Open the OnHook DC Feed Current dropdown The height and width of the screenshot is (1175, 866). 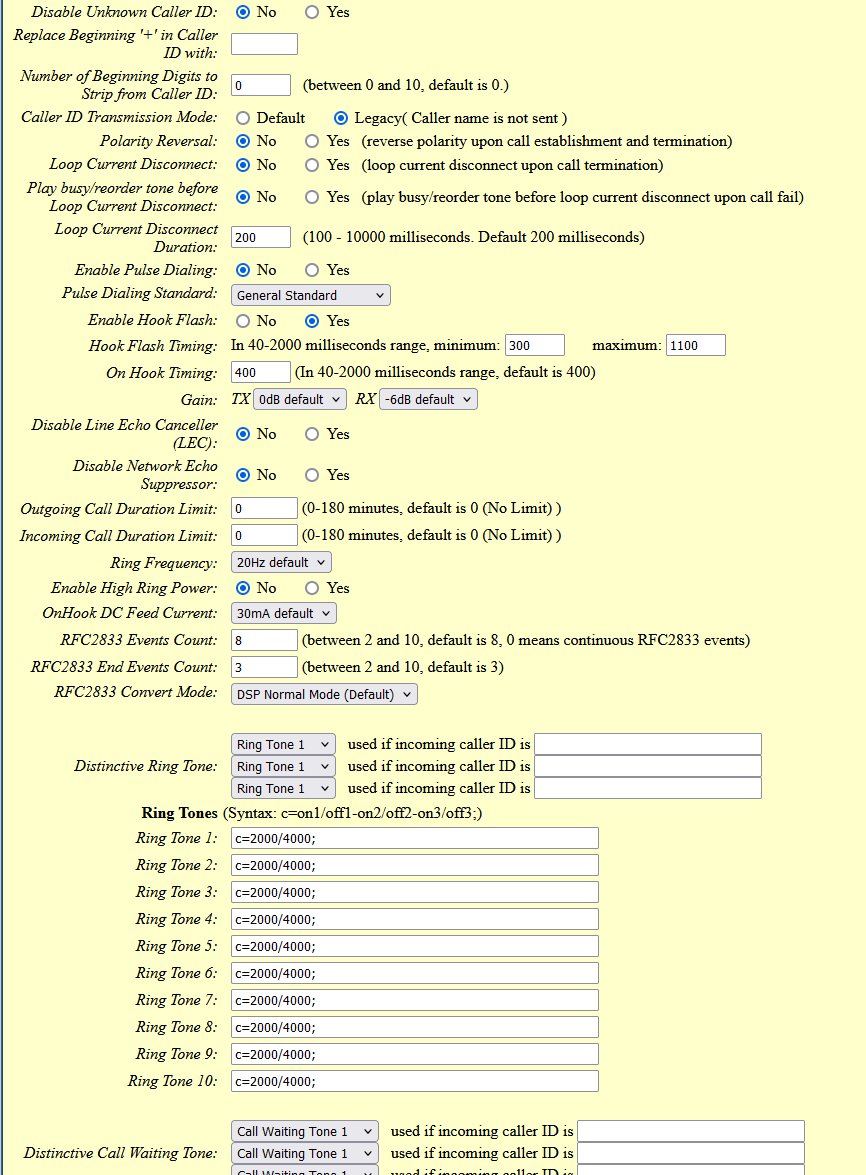(x=284, y=613)
